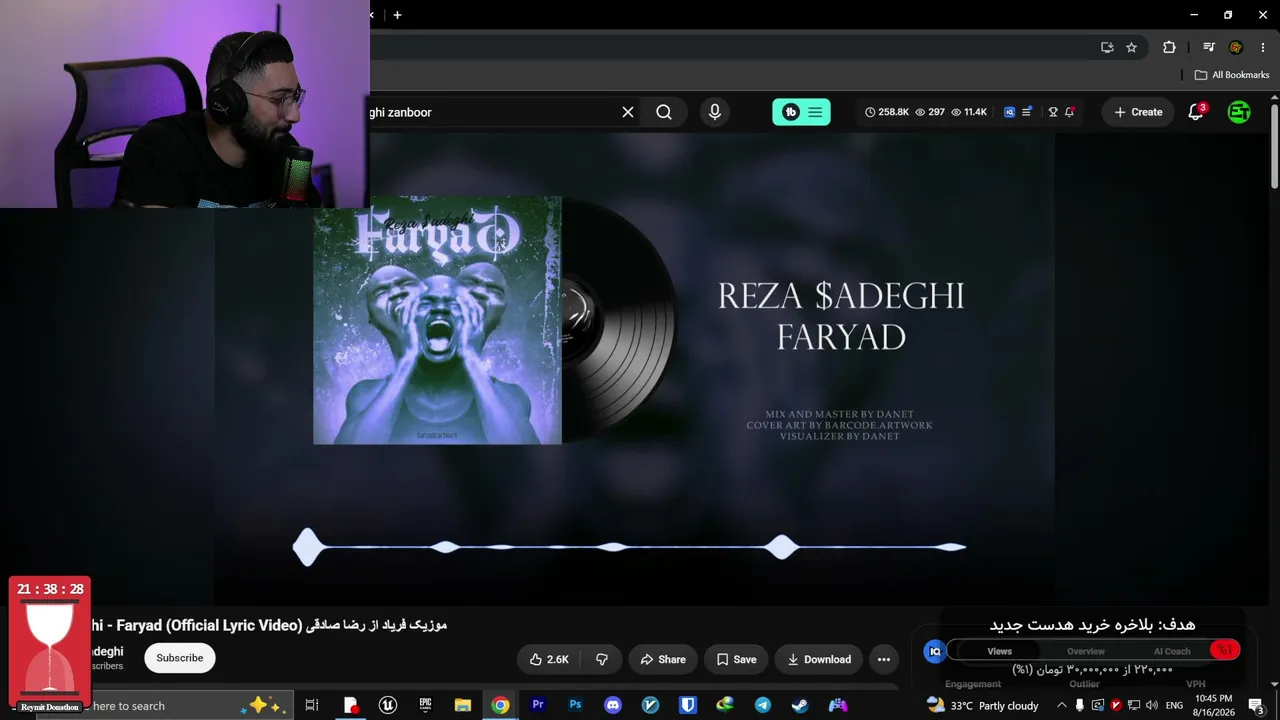Click the Share button
Image resolution: width=1280 pixels, height=720 pixels.
pos(663,659)
